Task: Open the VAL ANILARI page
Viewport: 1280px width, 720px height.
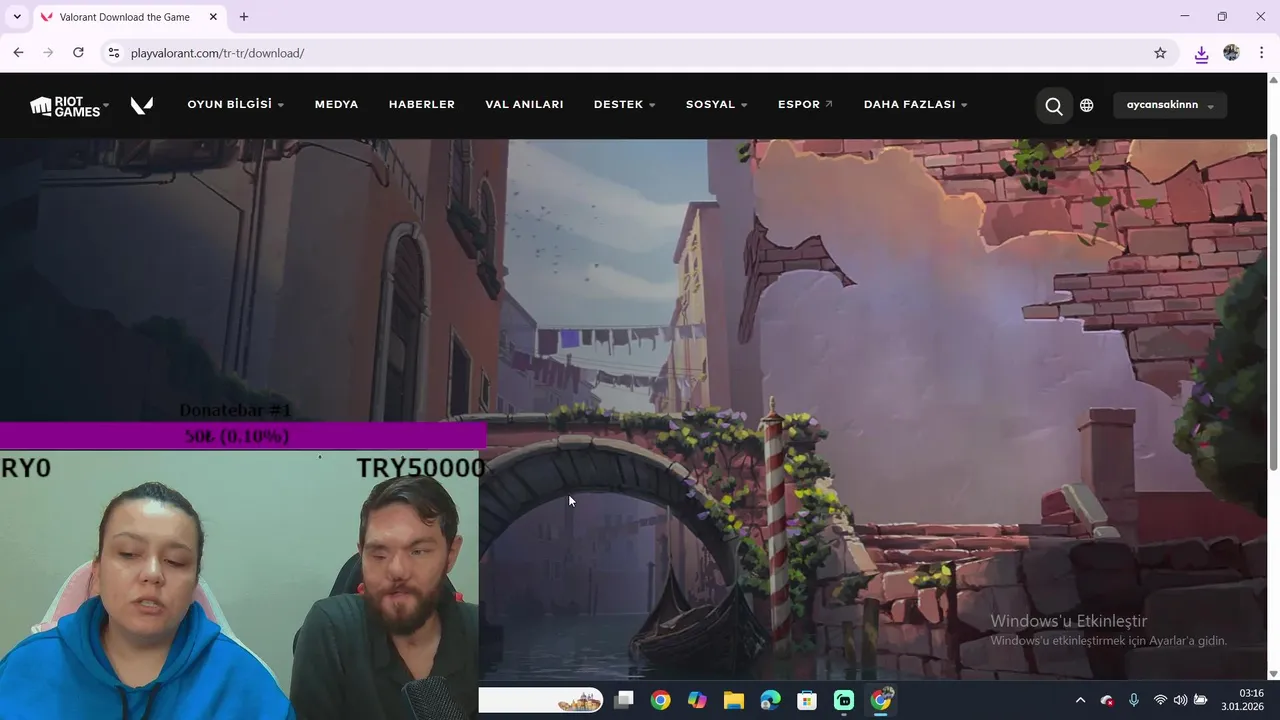Action: click(x=524, y=105)
